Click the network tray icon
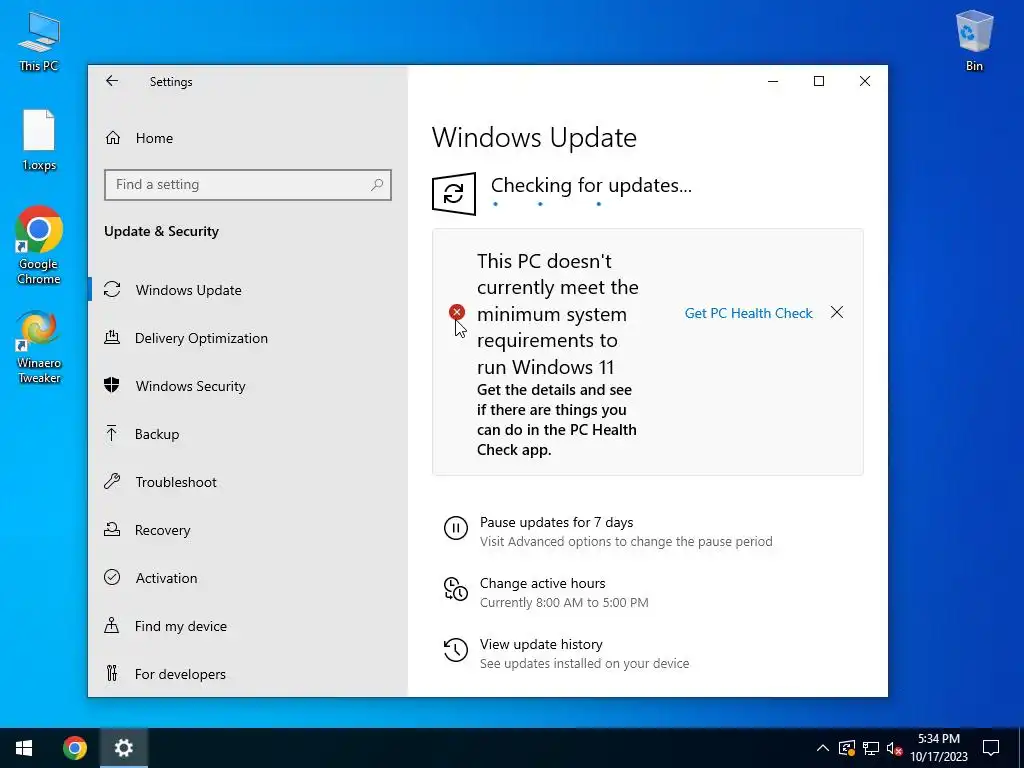This screenshot has height=768, width=1024. (871, 748)
